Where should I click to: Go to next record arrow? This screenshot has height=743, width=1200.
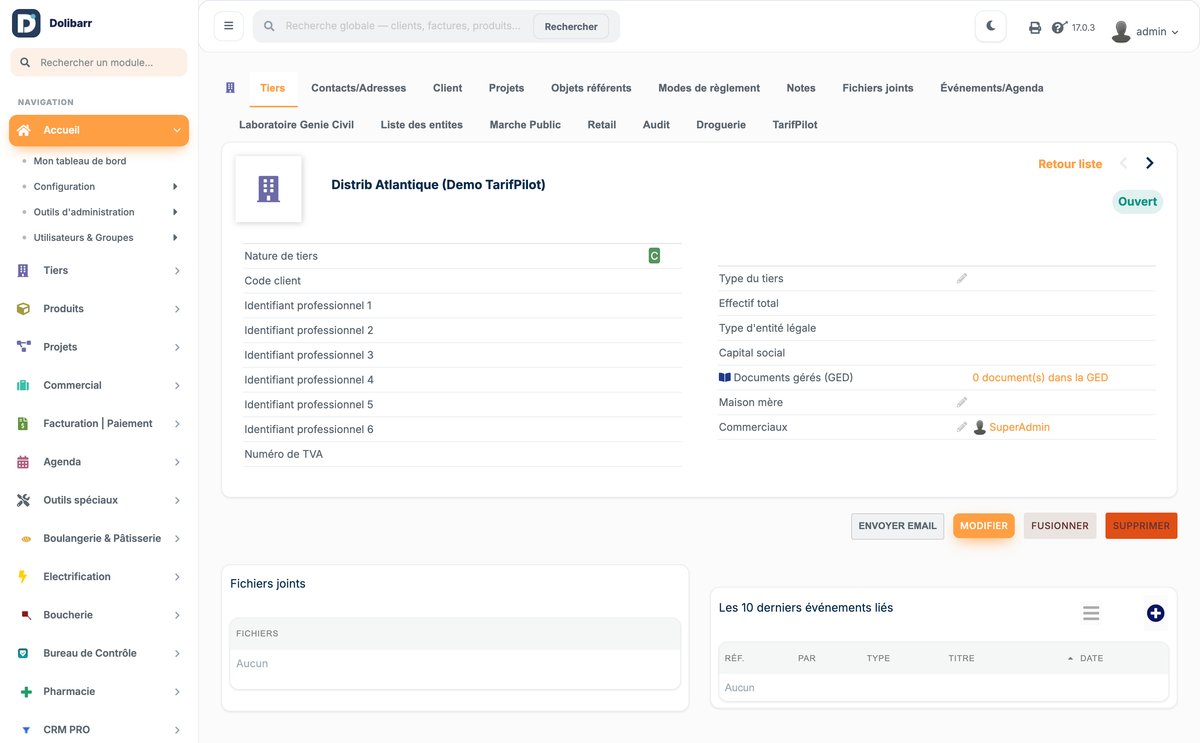pyautogui.click(x=1150, y=163)
